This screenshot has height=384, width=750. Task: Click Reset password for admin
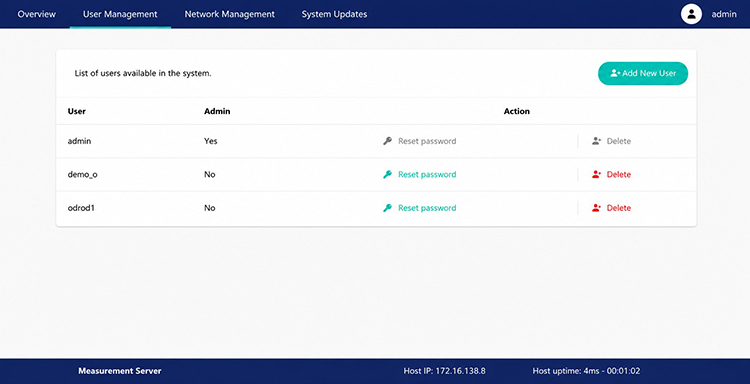(x=427, y=141)
